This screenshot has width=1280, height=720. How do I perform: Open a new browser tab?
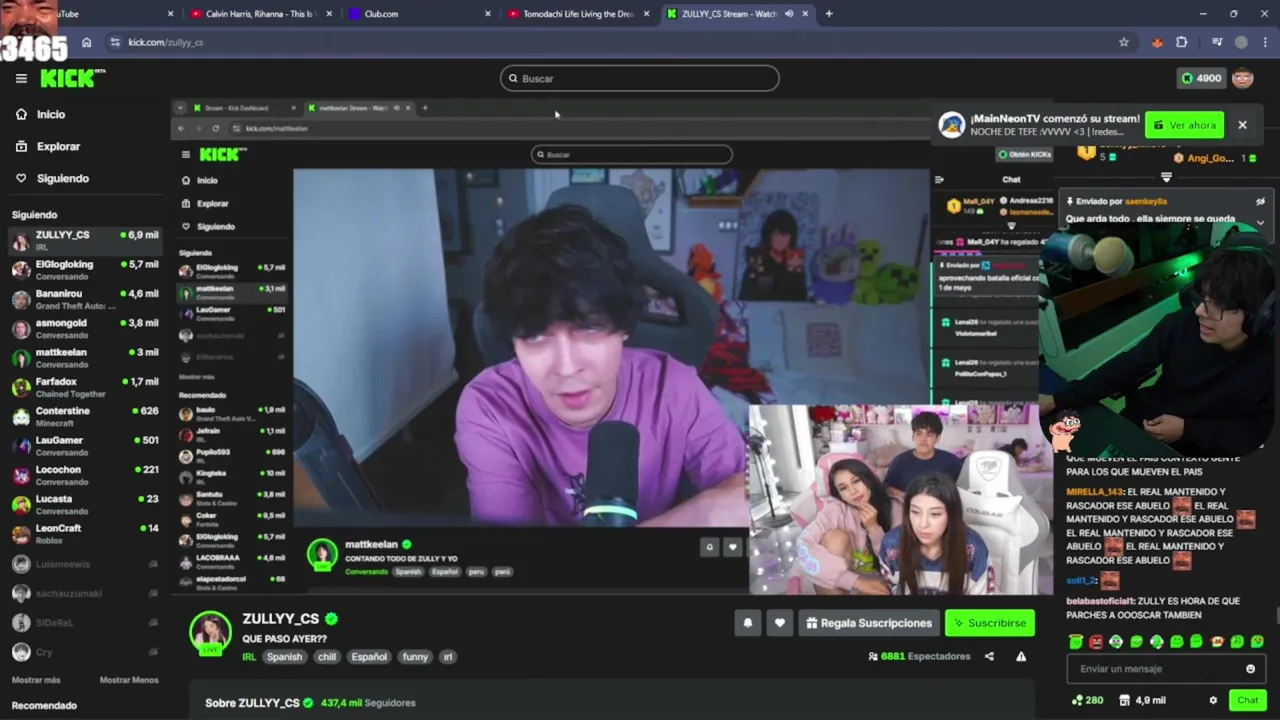click(829, 14)
